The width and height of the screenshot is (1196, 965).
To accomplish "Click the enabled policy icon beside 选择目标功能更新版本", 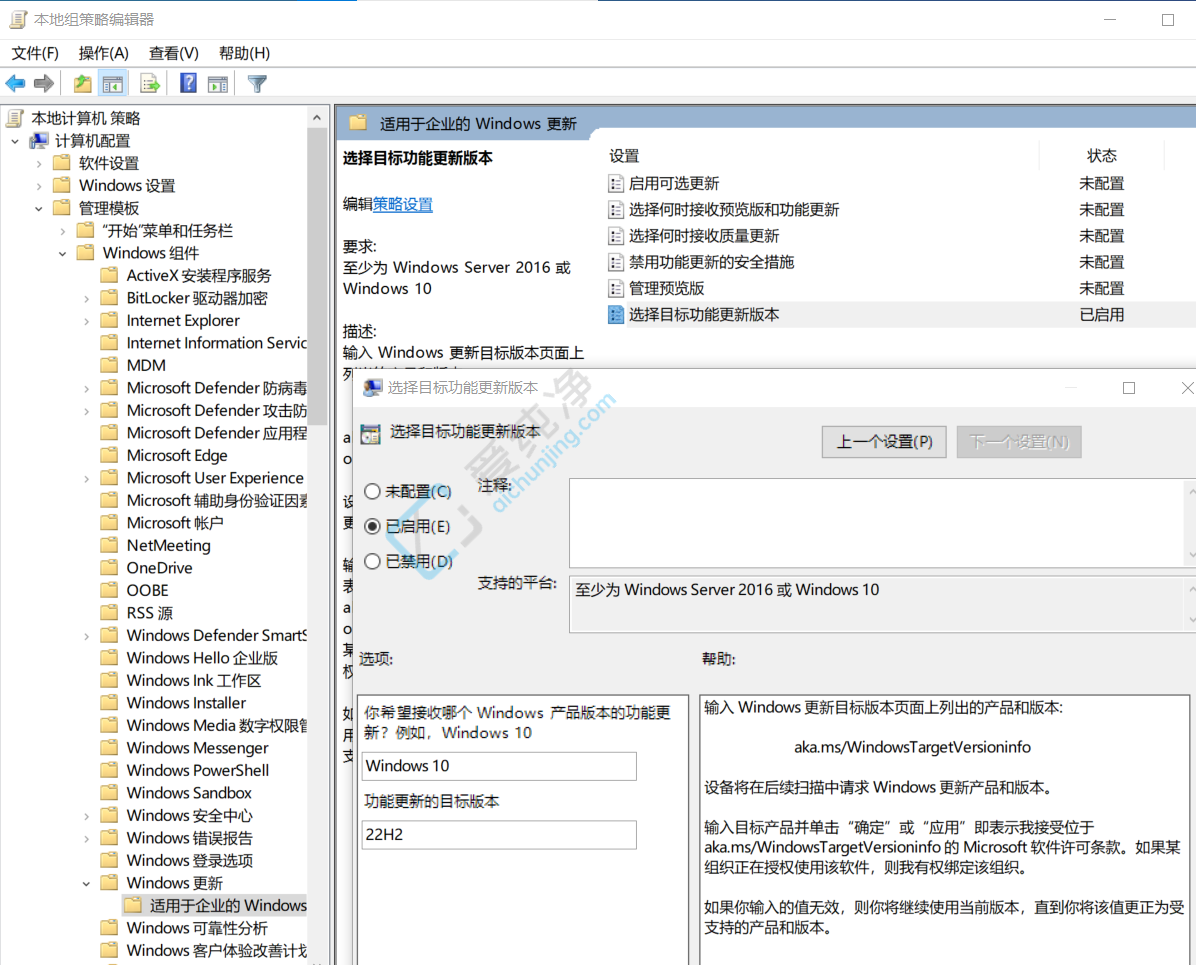I will pos(616,314).
